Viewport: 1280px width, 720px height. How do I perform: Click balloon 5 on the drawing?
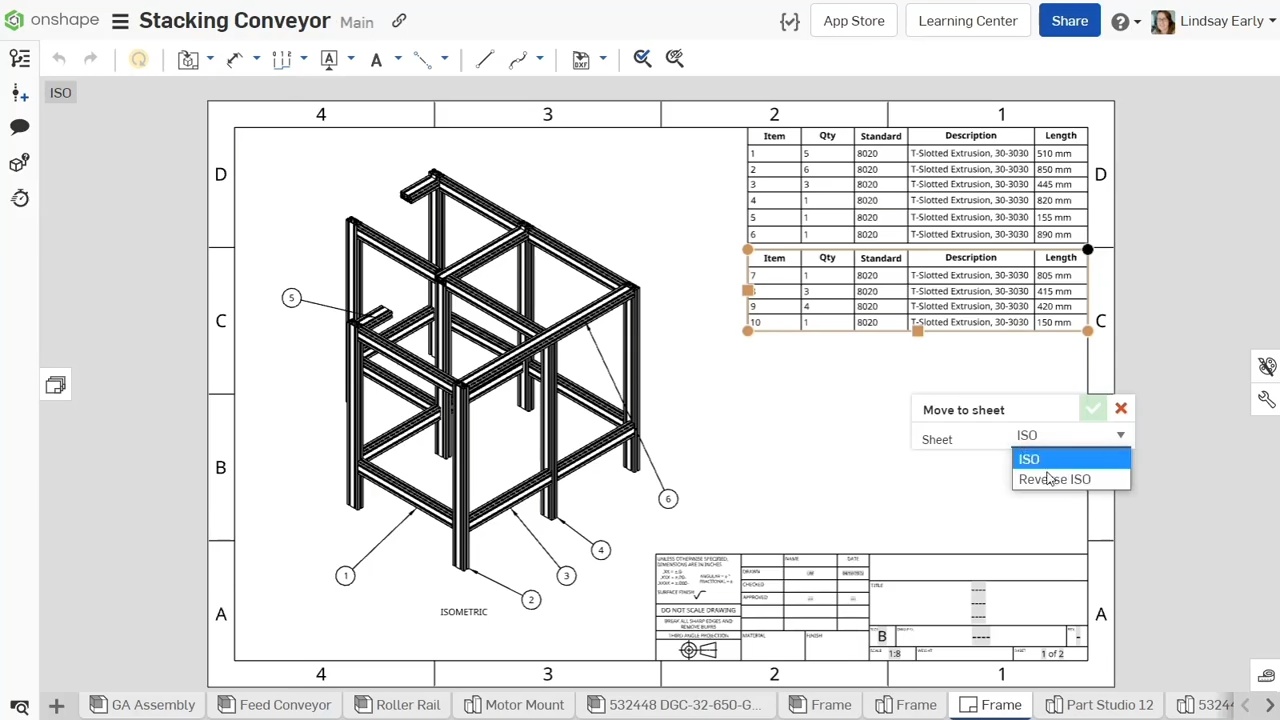pyautogui.click(x=291, y=298)
